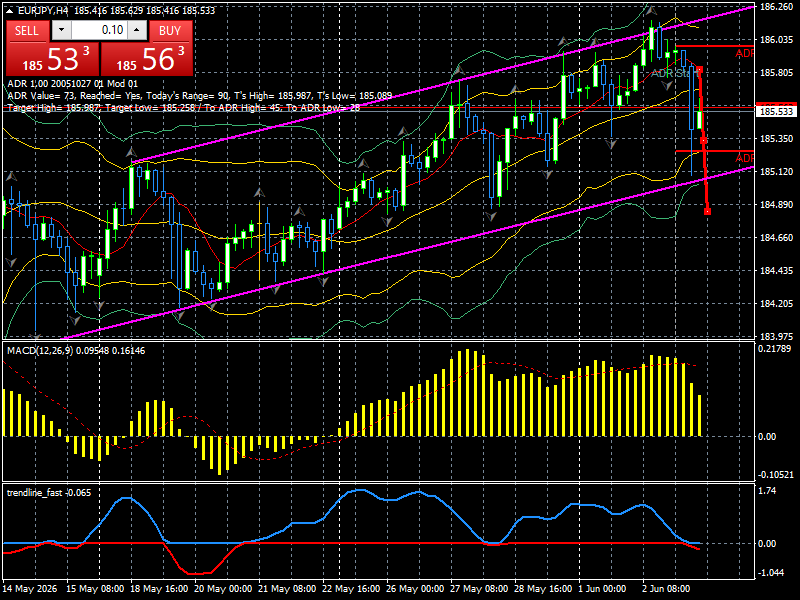800x600 pixels.
Task: Select the red square marker ending the red line
Action: point(708,211)
